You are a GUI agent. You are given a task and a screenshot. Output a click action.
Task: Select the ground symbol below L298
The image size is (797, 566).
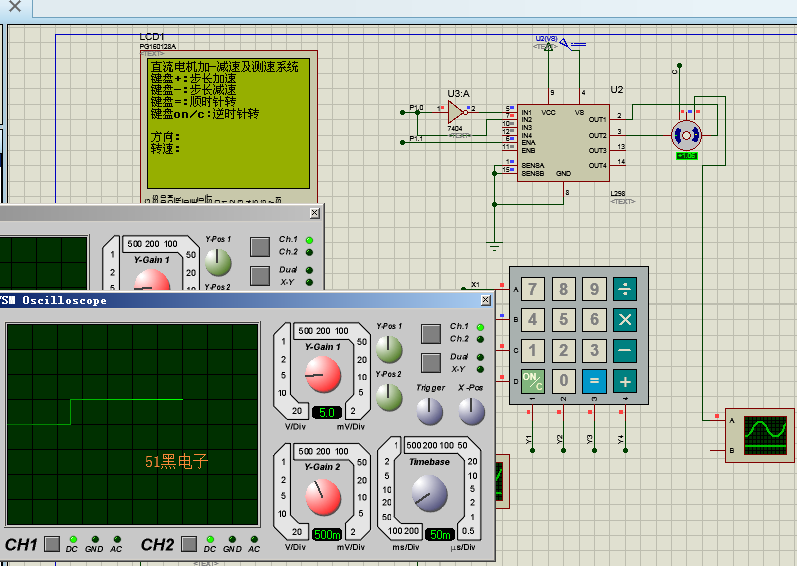click(x=494, y=246)
